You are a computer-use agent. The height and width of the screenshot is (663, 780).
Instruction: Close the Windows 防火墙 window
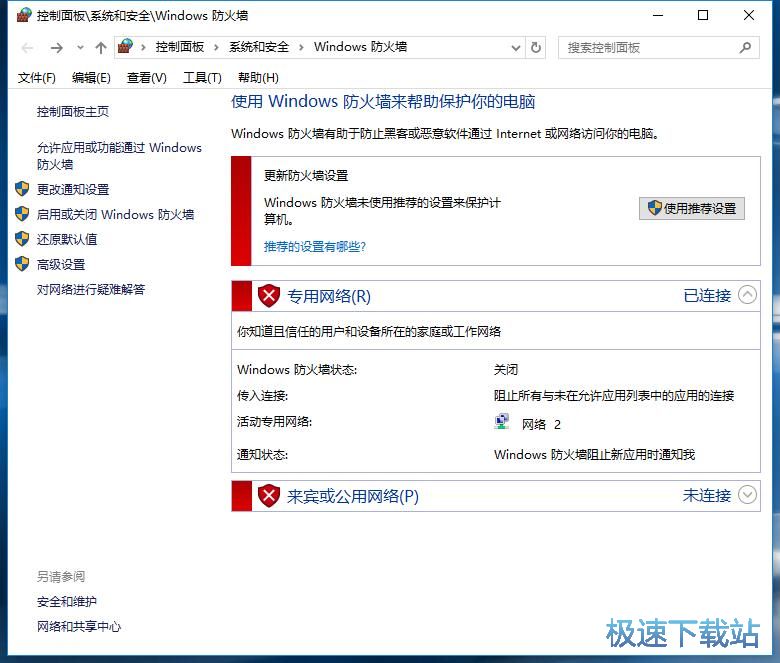point(749,15)
